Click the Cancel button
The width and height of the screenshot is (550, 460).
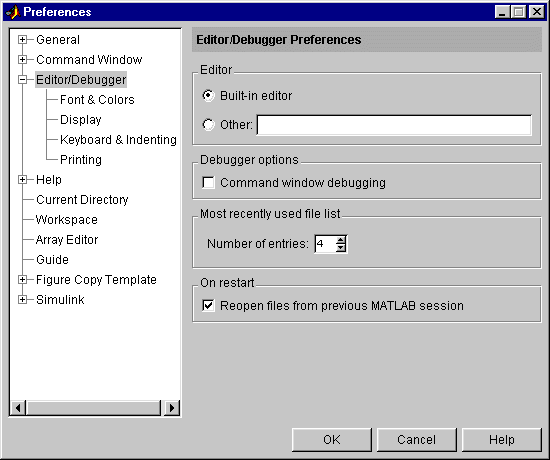[x=416, y=440]
